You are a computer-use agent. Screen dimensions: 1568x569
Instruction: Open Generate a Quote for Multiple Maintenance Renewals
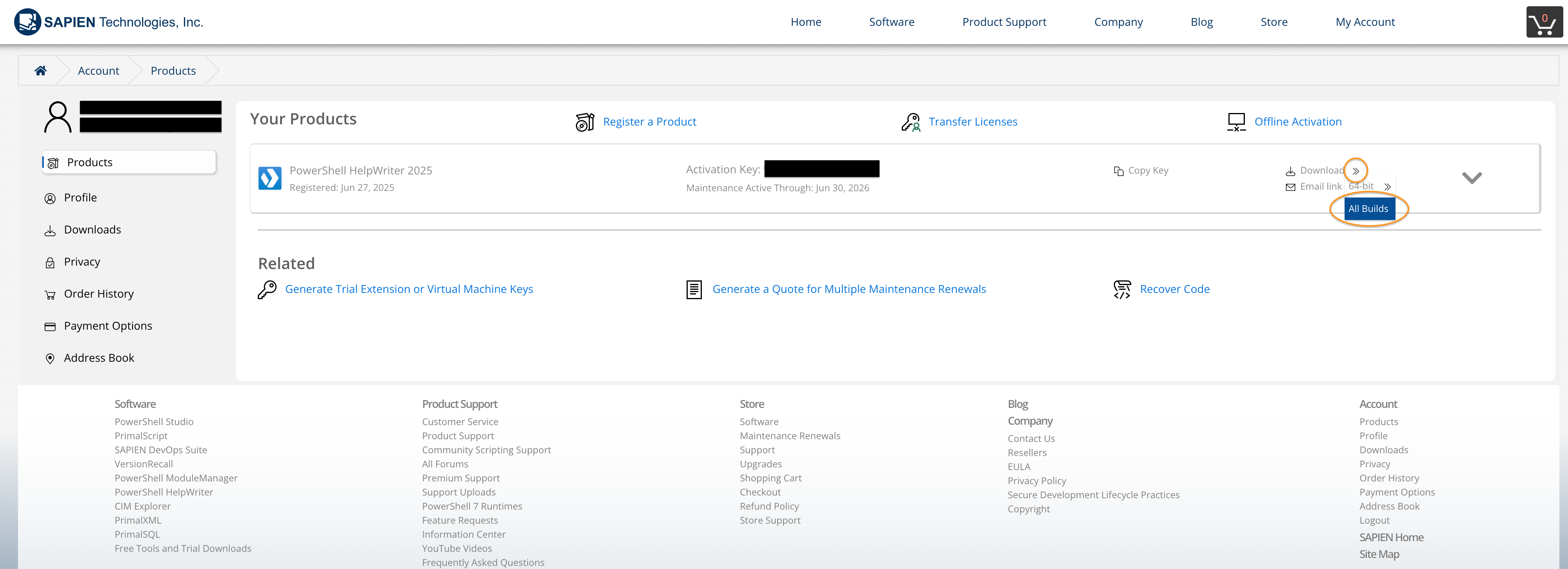tap(849, 289)
